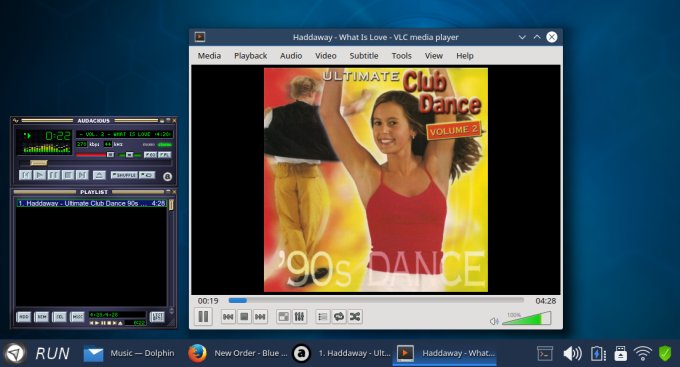The height and width of the screenshot is (367, 680).
Task: Switch to Audacious Haddaway taskbar entry
Action: pos(342,353)
